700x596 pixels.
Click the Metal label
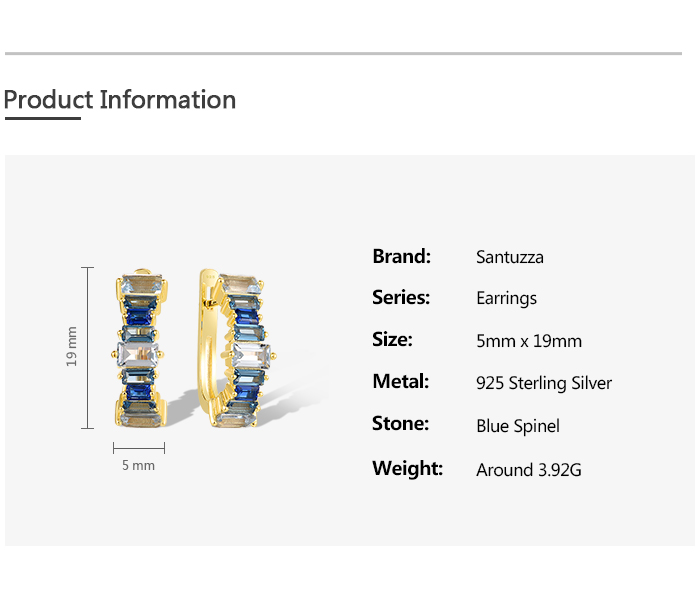pos(400,382)
